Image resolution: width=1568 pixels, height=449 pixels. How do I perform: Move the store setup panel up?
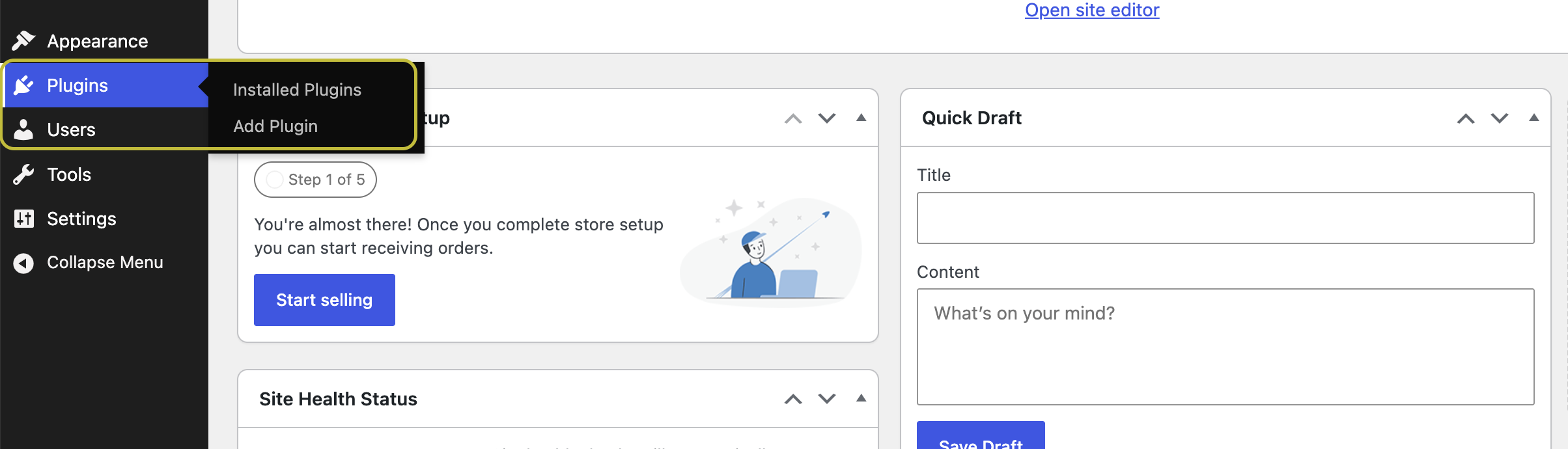click(793, 118)
